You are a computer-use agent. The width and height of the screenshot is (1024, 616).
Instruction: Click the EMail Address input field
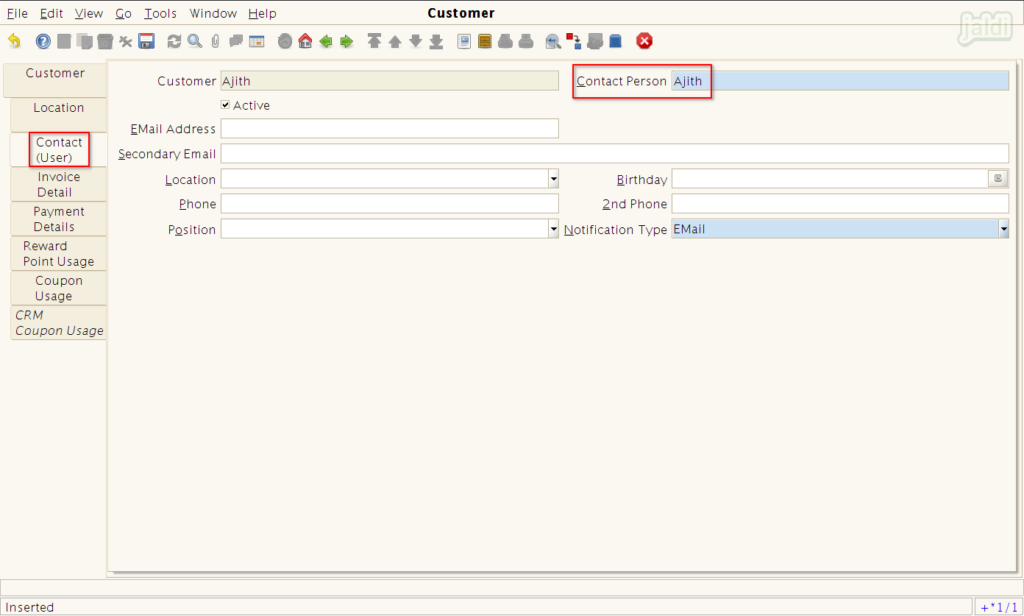pyautogui.click(x=389, y=128)
